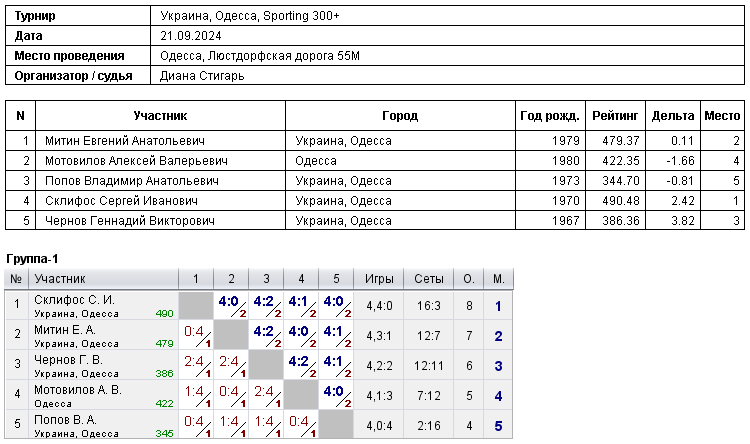The width and height of the screenshot is (750, 444).
Task: Click venue 'Одесса, Люстдорфская дорога 55М'
Action: pyautogui.click(x=260, y=56)
